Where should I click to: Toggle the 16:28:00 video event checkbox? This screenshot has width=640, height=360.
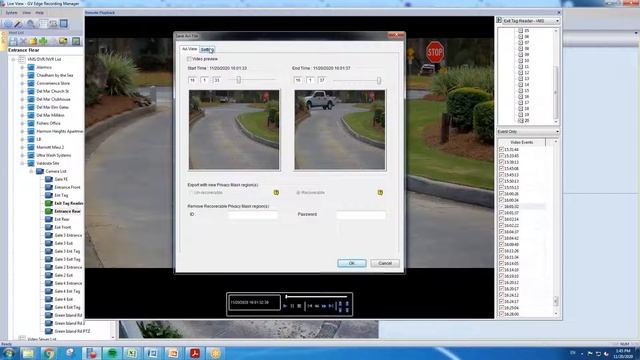point(501,314)
